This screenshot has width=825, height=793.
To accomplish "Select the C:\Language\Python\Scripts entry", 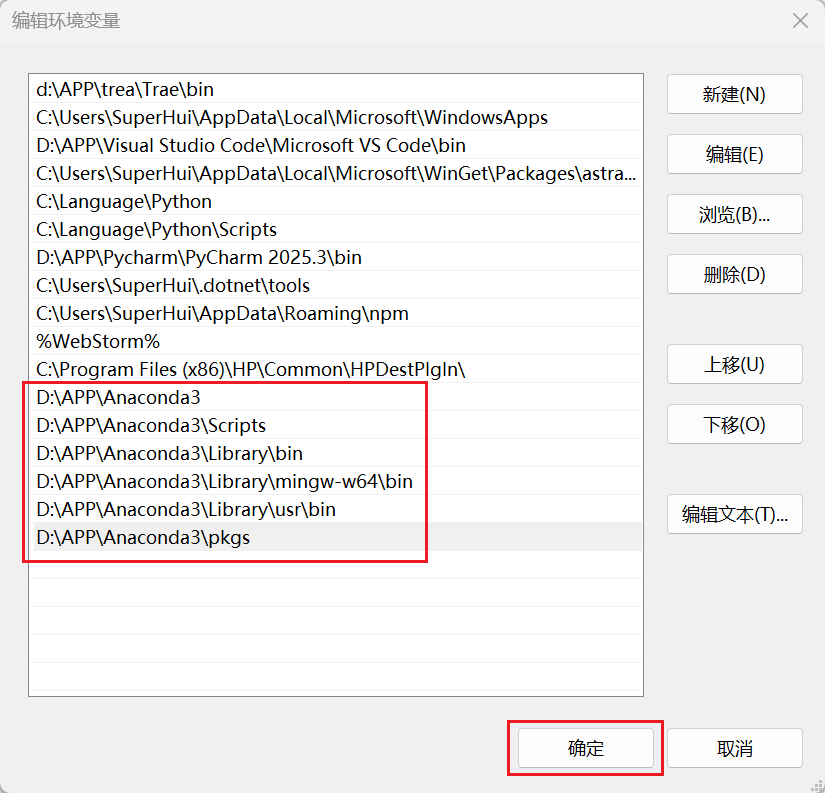I will pos(336,229).
